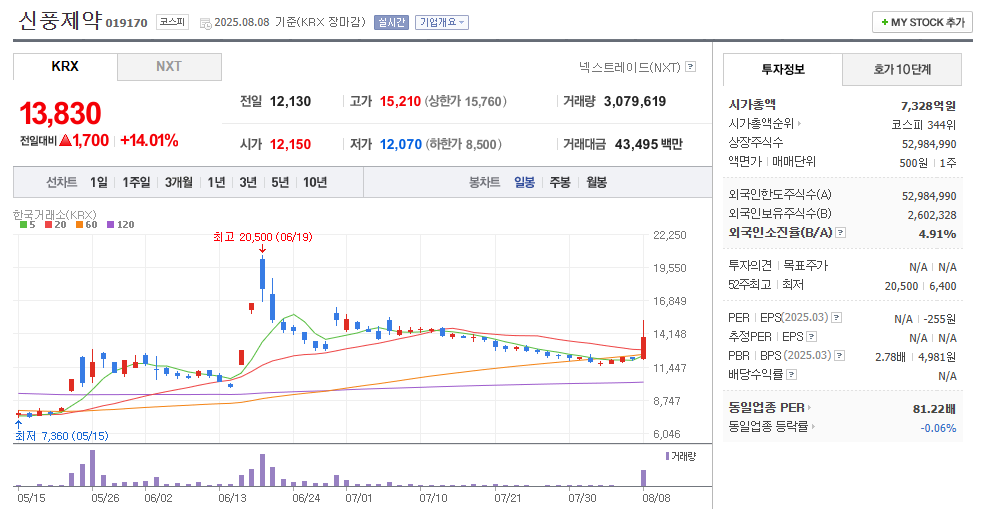Click red 20-day moving average swatch

click(x=48, y=225)
